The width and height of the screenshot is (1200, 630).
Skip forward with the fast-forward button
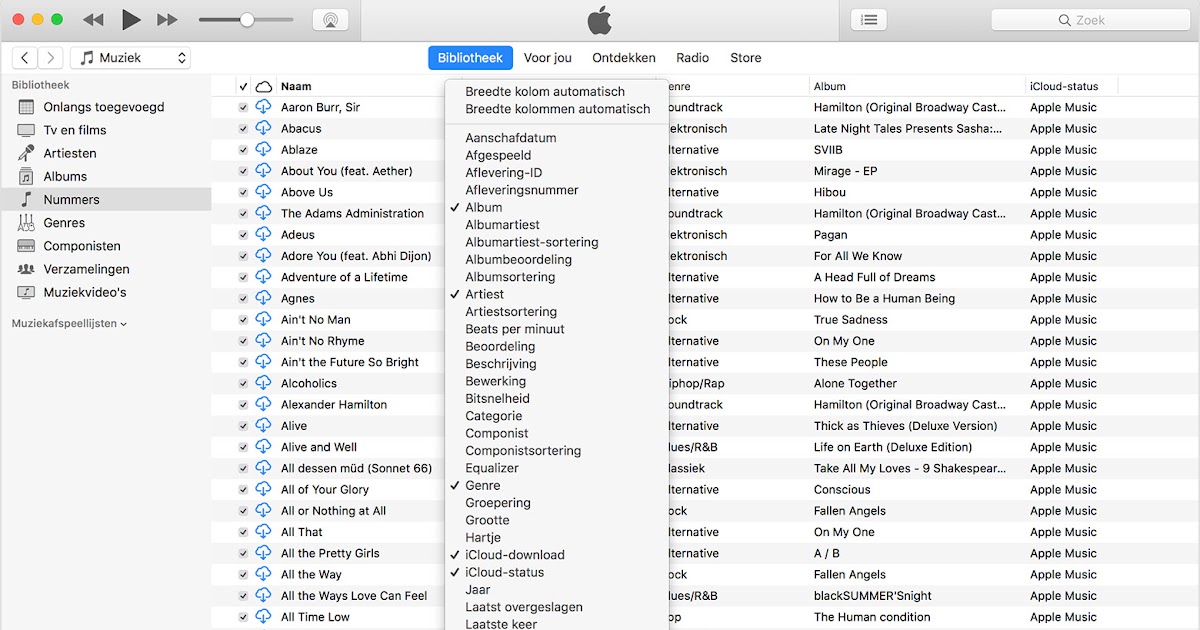click(x=167, y=20)
